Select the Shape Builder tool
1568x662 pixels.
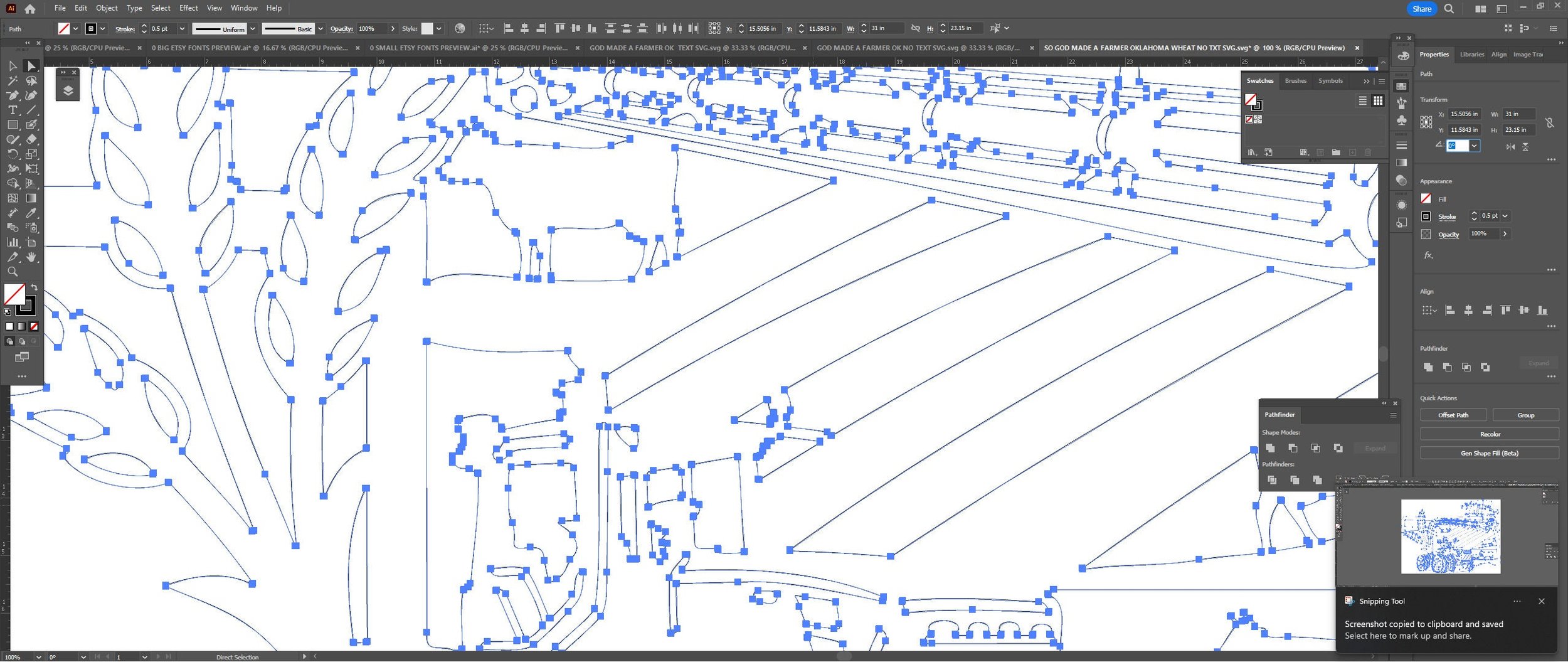pyautogui.click(x=13, y=184)
